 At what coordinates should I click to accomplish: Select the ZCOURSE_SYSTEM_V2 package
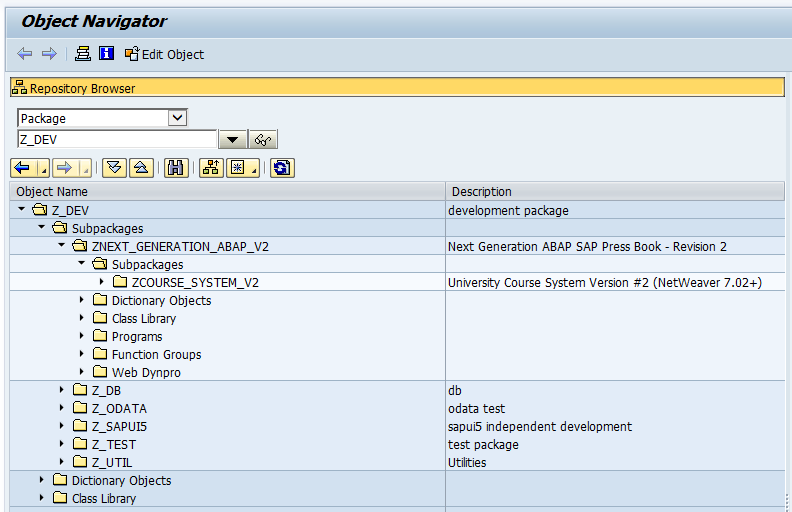pyautogui.click(x=195, y=283)
